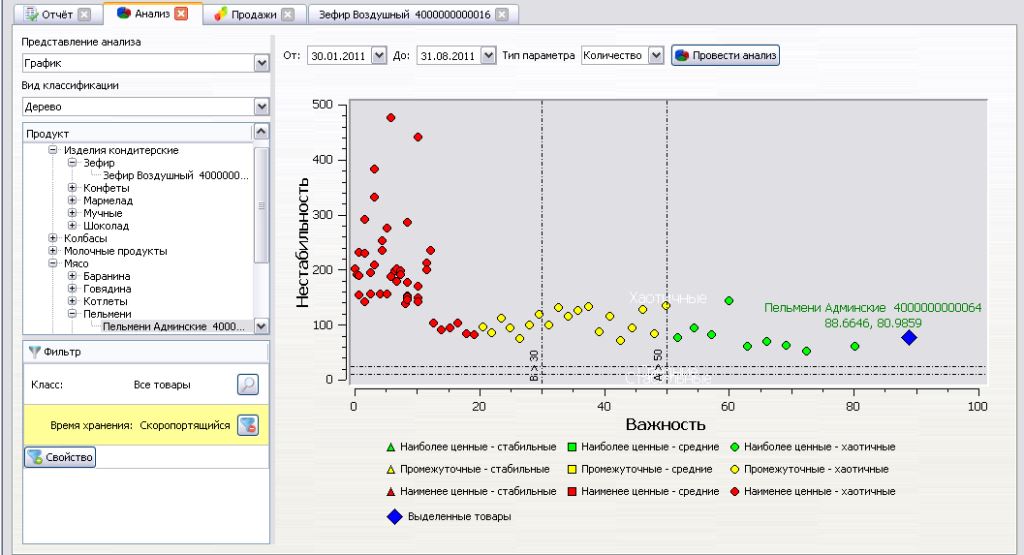Click legend Наименее ценные - хаотичные circle

[x=734, y=492]
